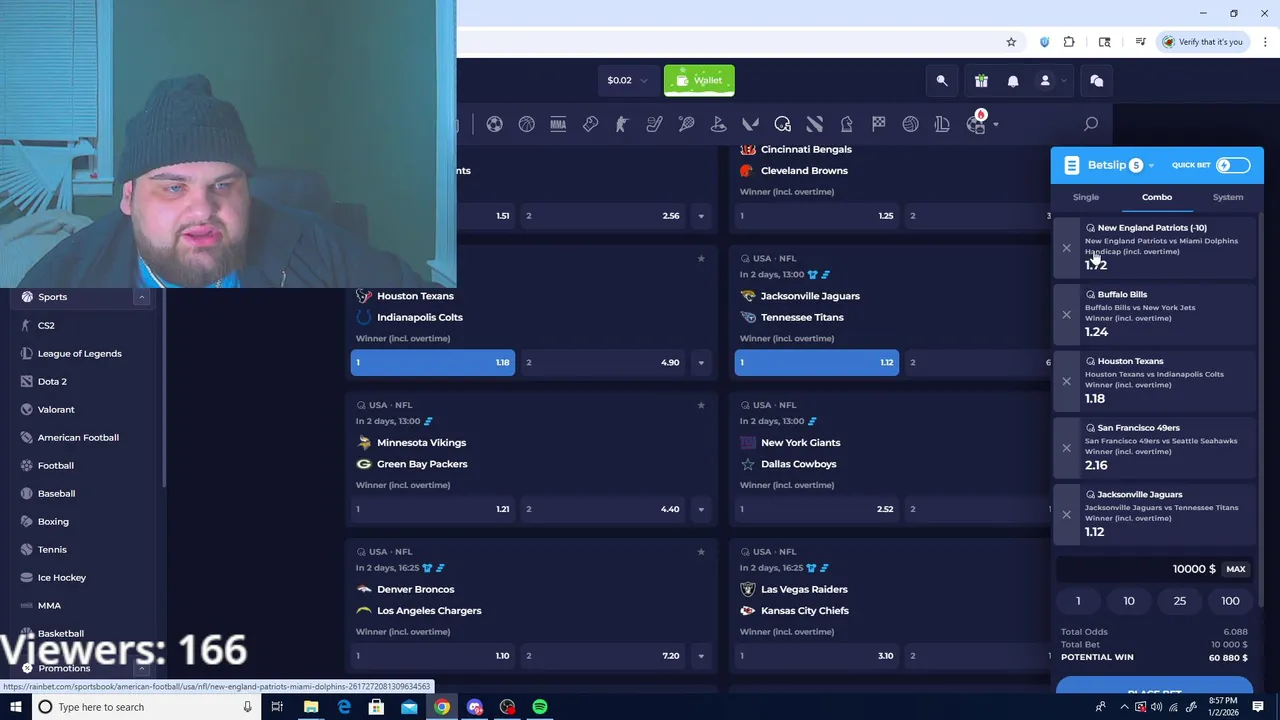Select the ice hockey sticks icon
Image resolution: width=1280 pixels, height=720 pixels.
point(654,124)
